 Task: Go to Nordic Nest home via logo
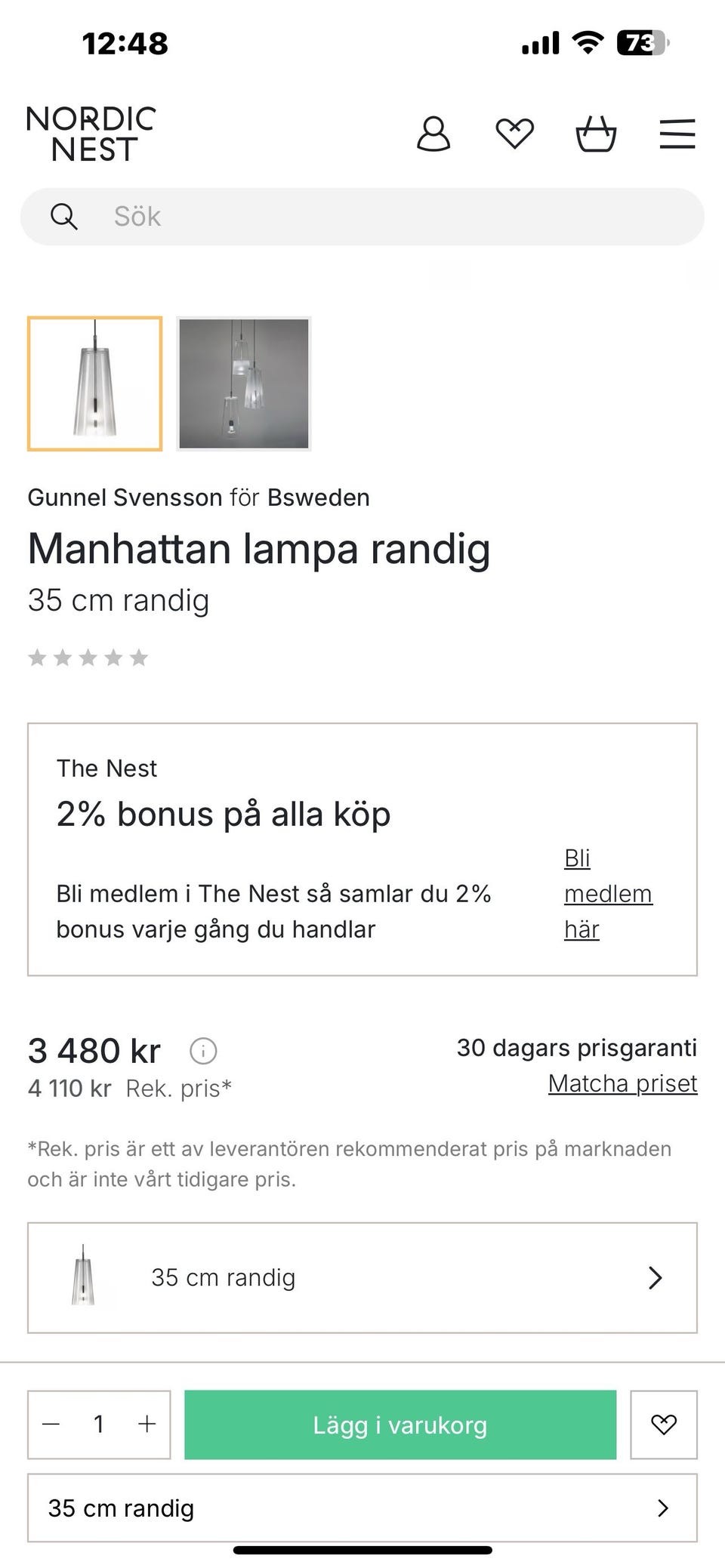coord(91,134)
